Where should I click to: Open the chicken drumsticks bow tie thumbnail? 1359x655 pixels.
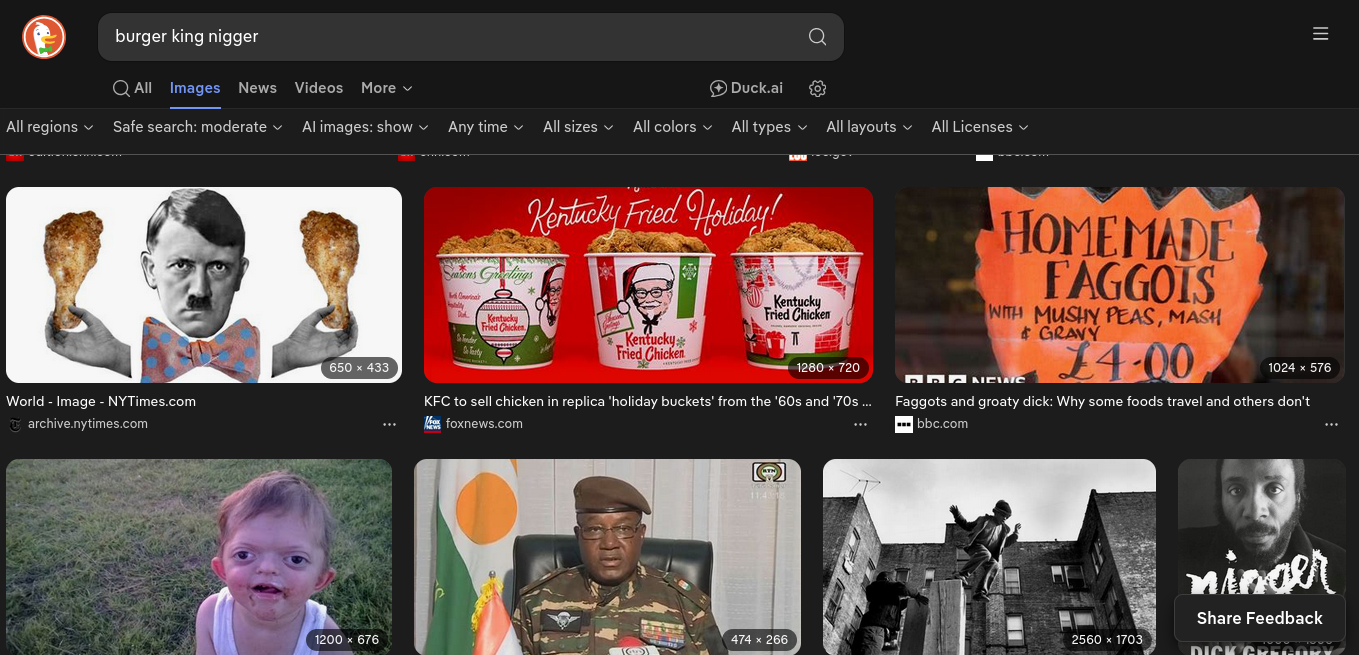(x=204, y=285)
